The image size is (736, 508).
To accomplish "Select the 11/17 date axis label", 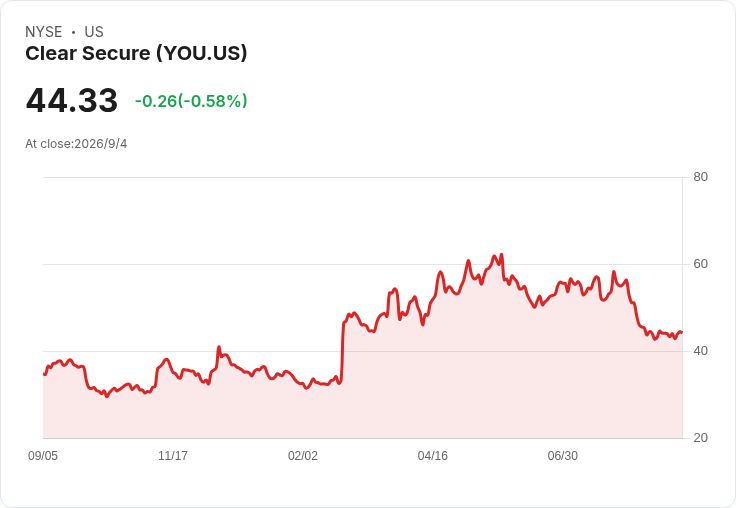I will [173, 455].
